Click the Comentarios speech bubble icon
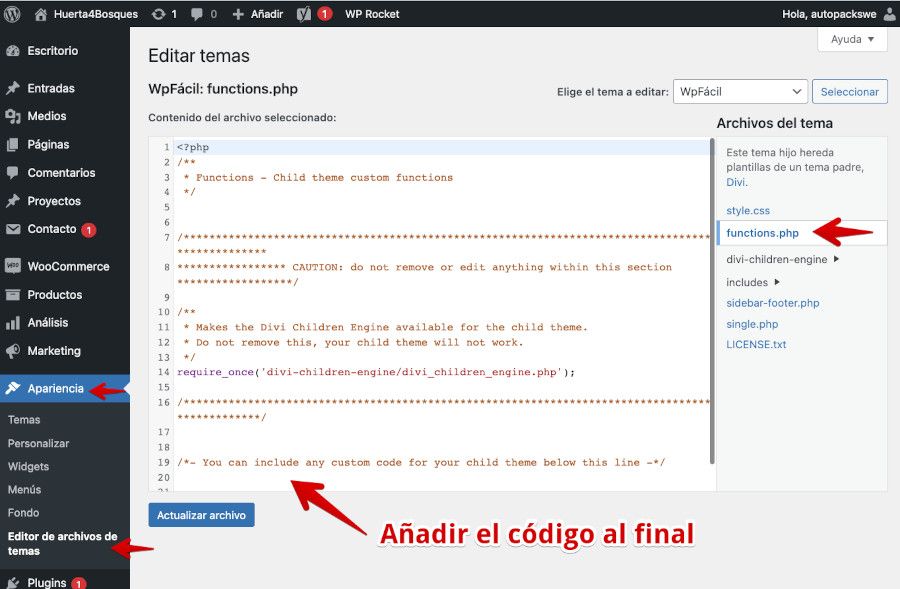This screenshot has width=900, height=589. point(13,173)
